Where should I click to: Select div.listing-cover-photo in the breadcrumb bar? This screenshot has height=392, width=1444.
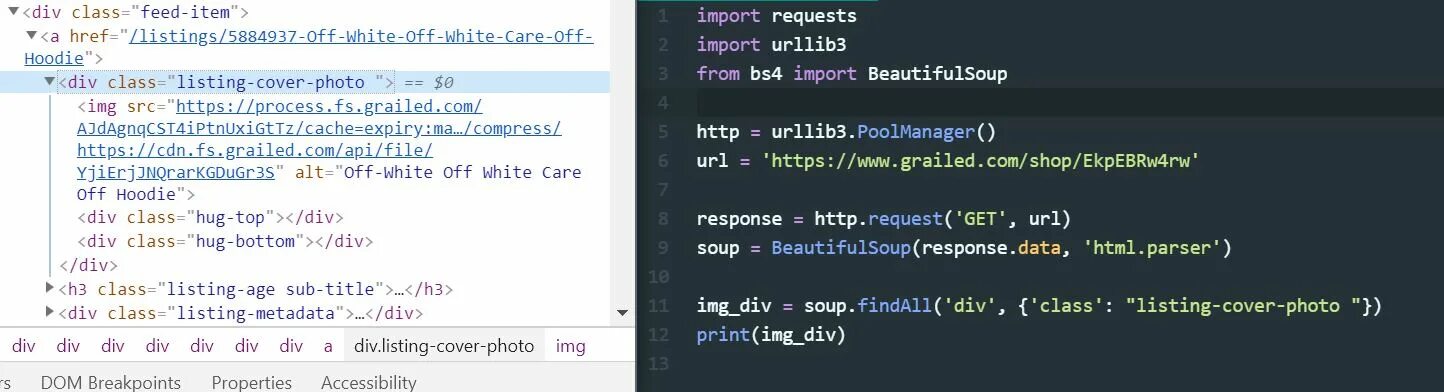tap(444, 346)
